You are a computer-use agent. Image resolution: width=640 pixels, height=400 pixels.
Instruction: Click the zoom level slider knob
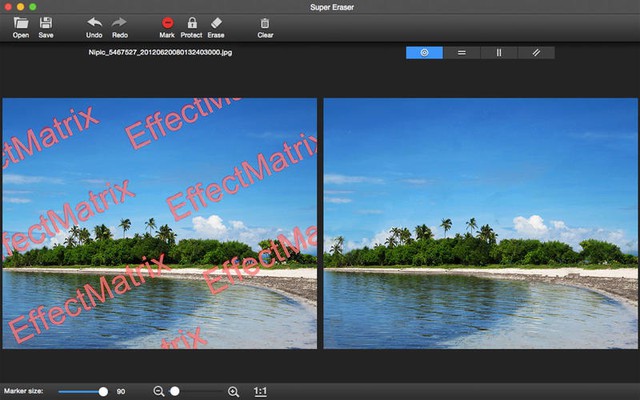[x=175, y=391]
